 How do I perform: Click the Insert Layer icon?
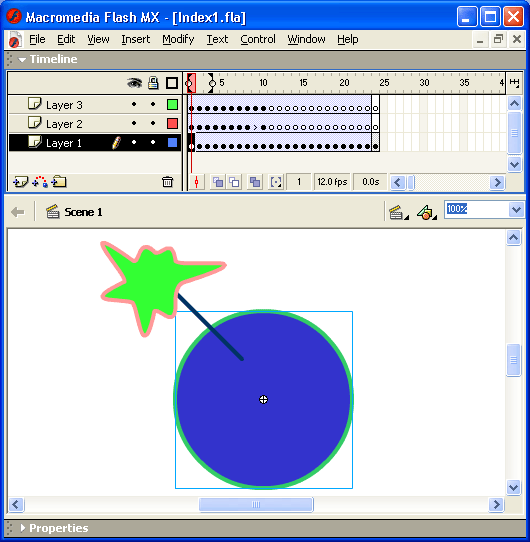tap(20, 181)
